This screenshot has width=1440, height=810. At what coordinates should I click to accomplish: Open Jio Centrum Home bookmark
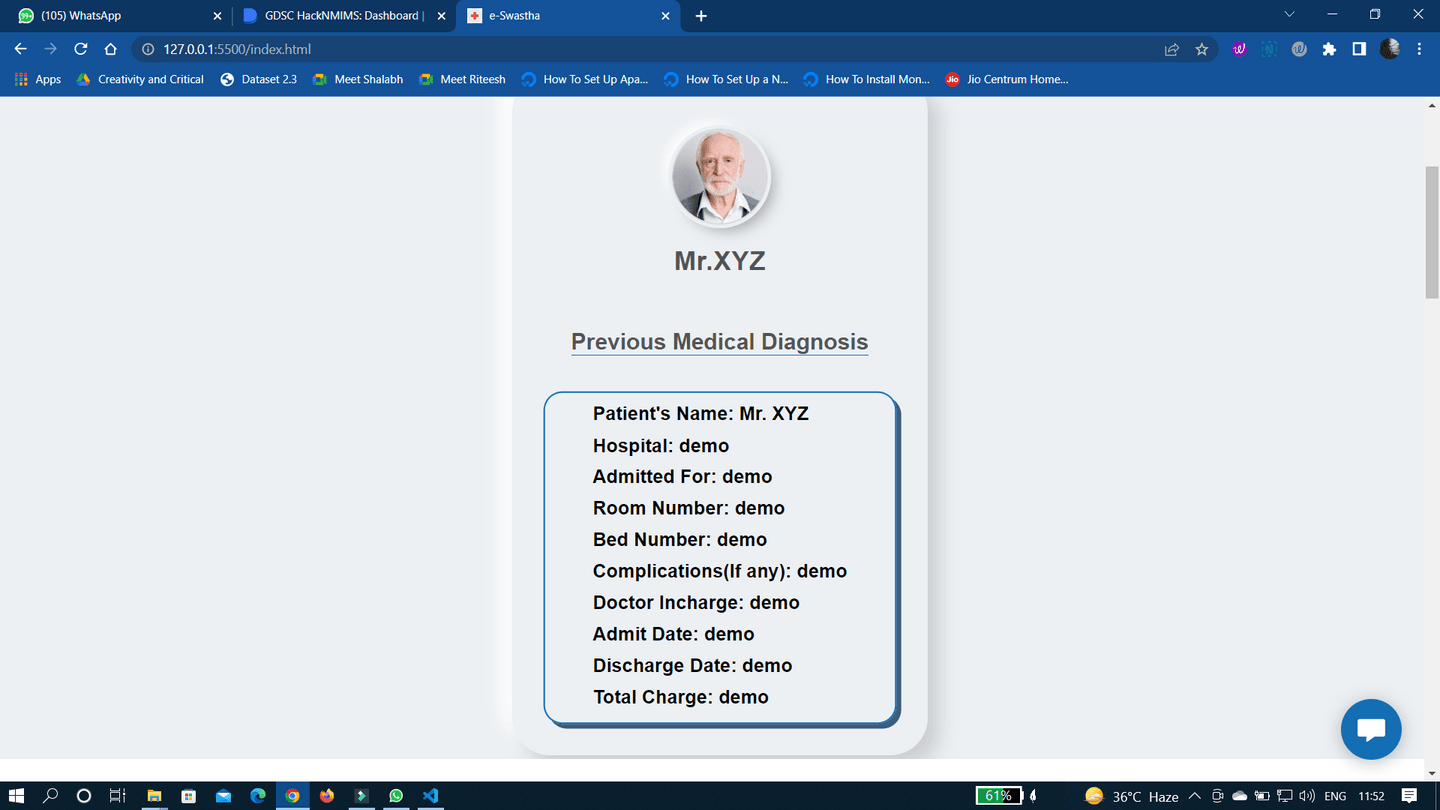point(1006,79)
